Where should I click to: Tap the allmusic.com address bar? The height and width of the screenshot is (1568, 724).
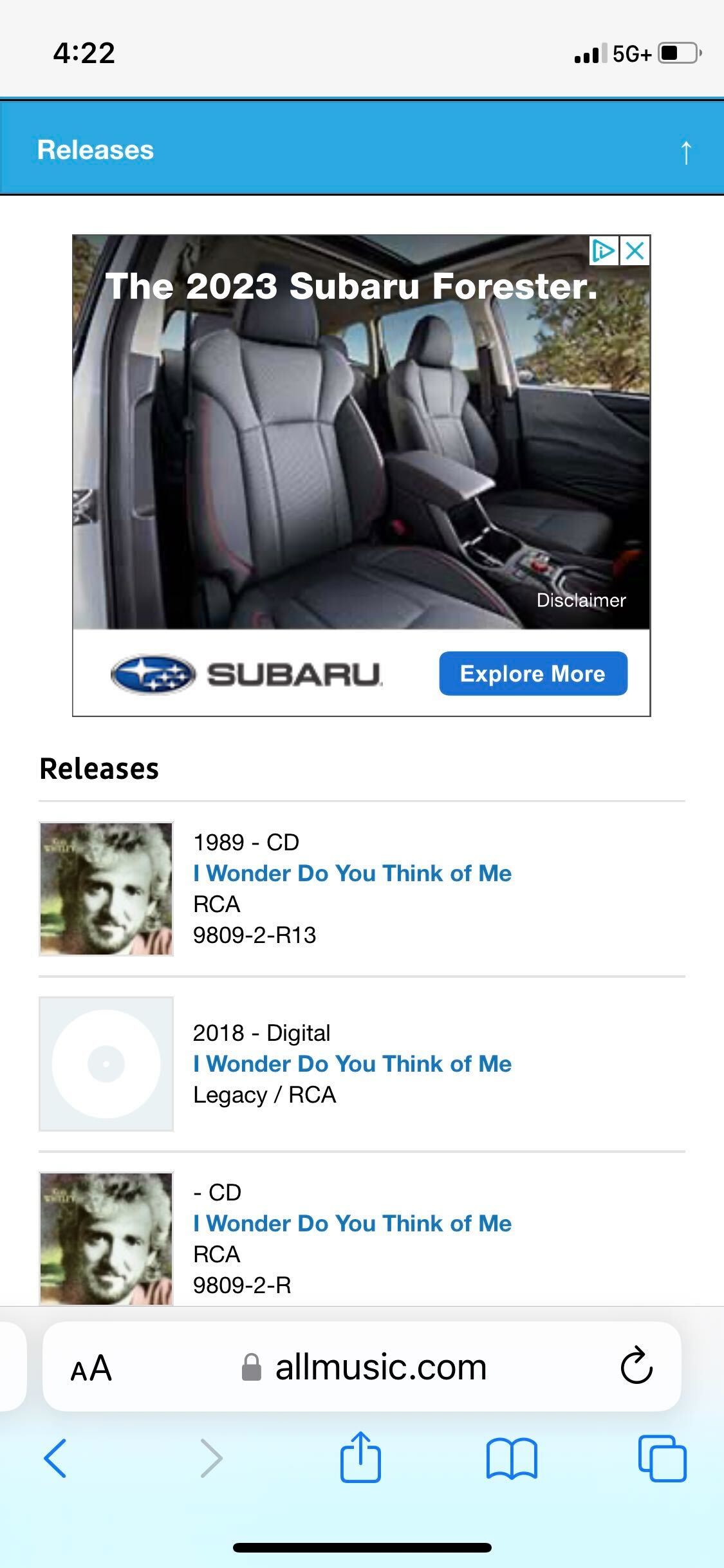(362, 1366)
